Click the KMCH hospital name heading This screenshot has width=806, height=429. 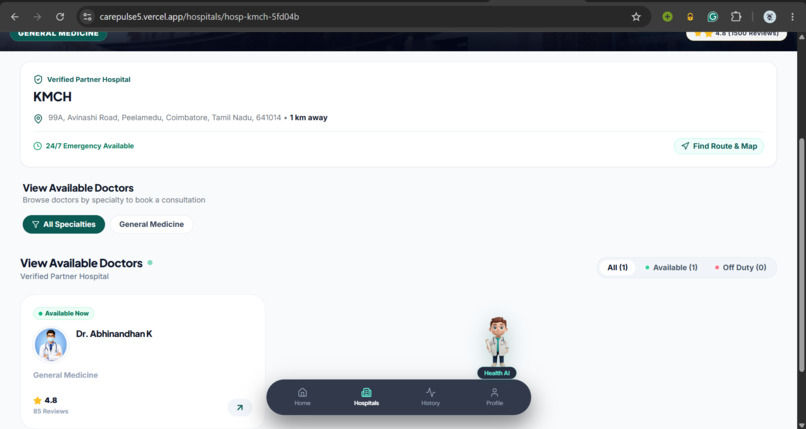coord(52,97)
